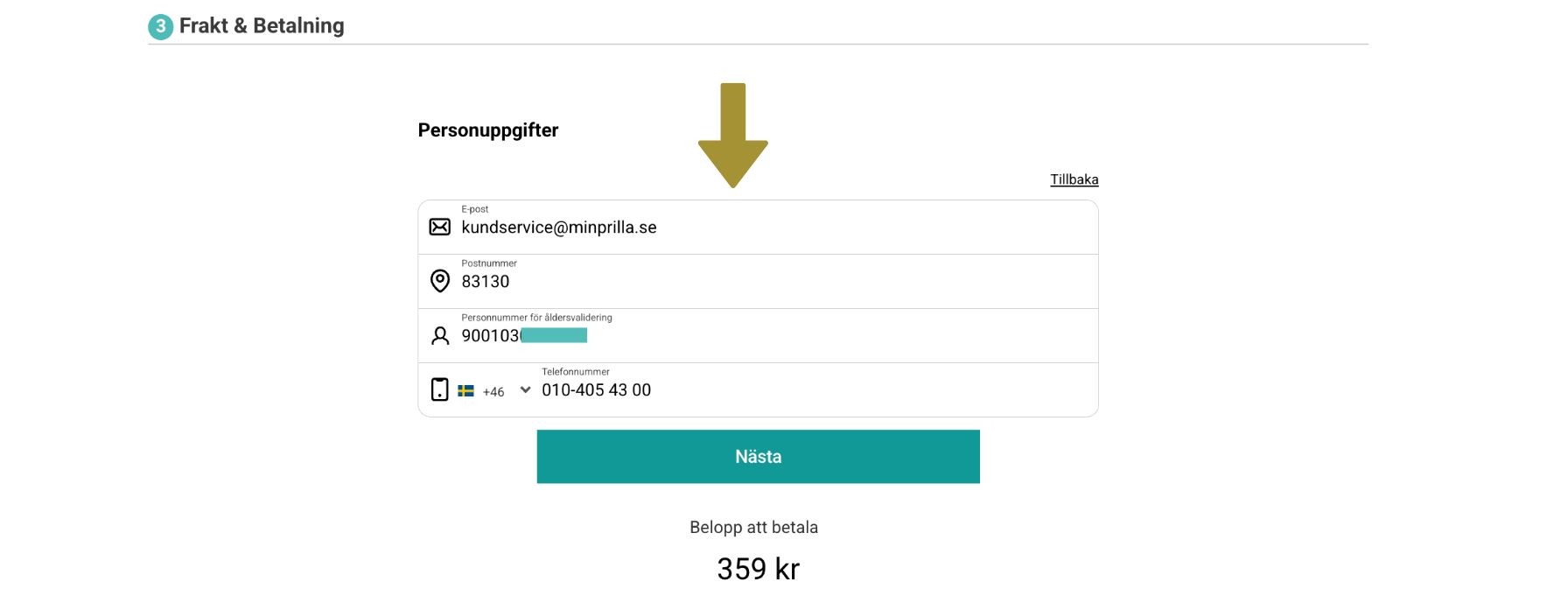
Task: Click the Personuppgifter section title
Action: click(488, 130)
